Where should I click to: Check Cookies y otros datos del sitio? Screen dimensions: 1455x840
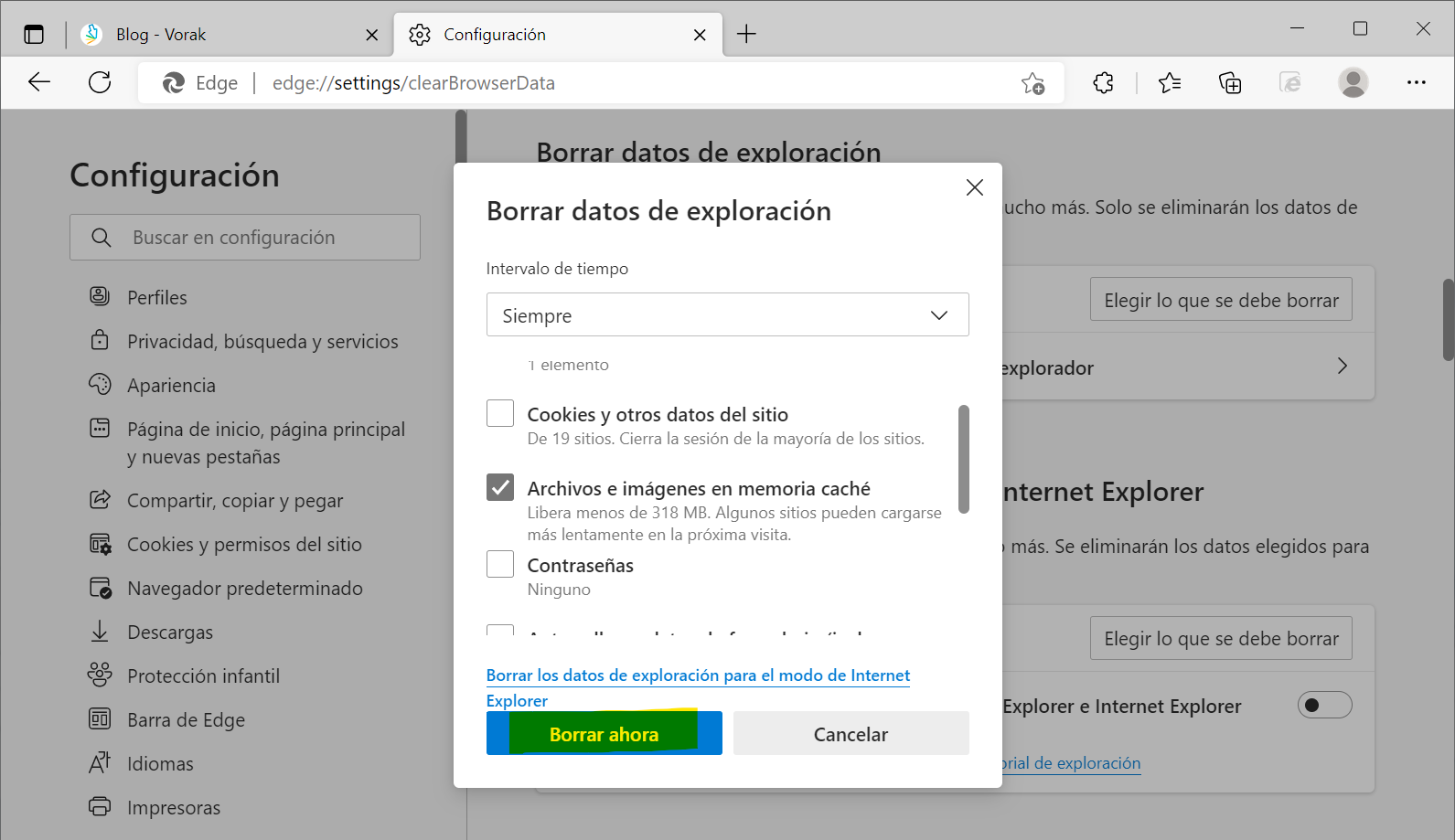tap(500, 413)
